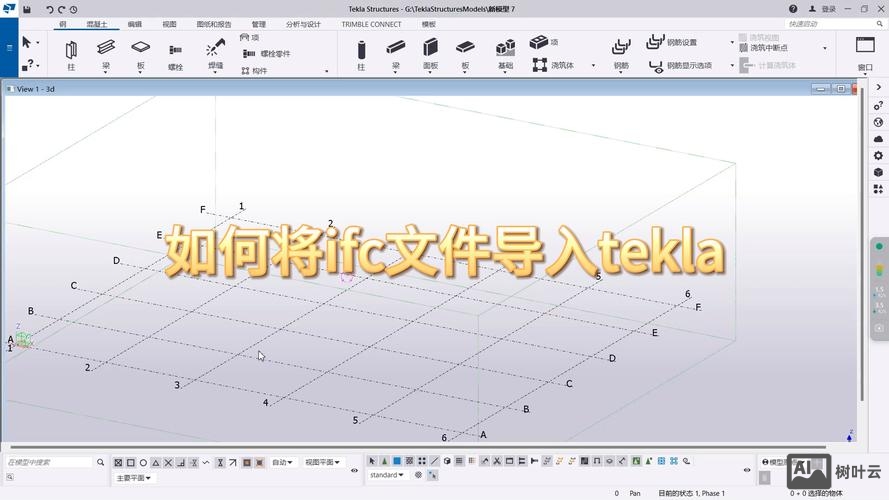Open the 主要平面 dropdown
This screenshot has height=500, width=889.
click(133, 478)
